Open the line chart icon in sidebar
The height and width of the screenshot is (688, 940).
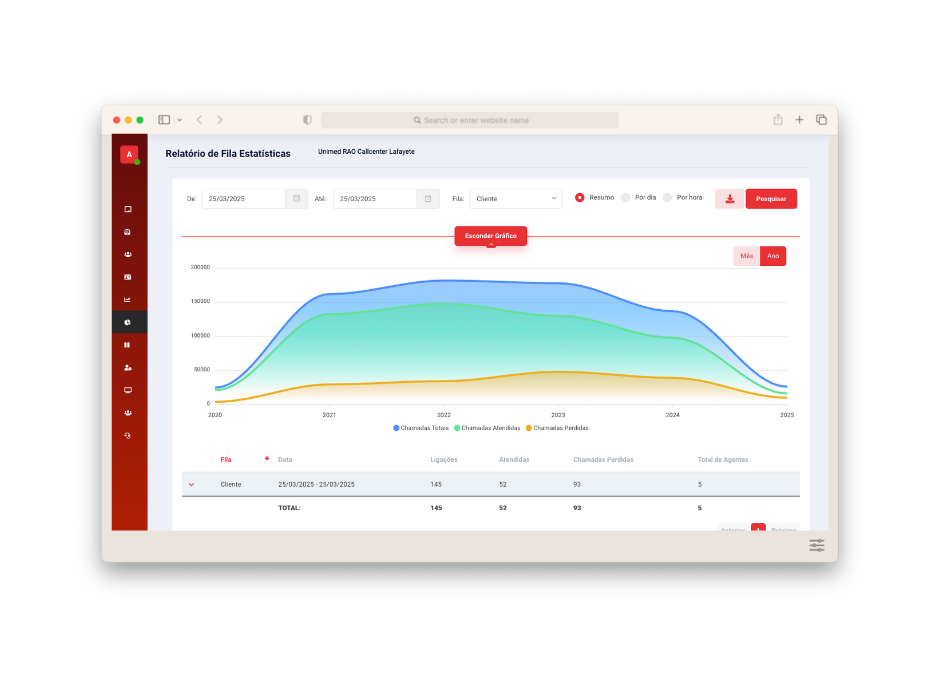128,300
